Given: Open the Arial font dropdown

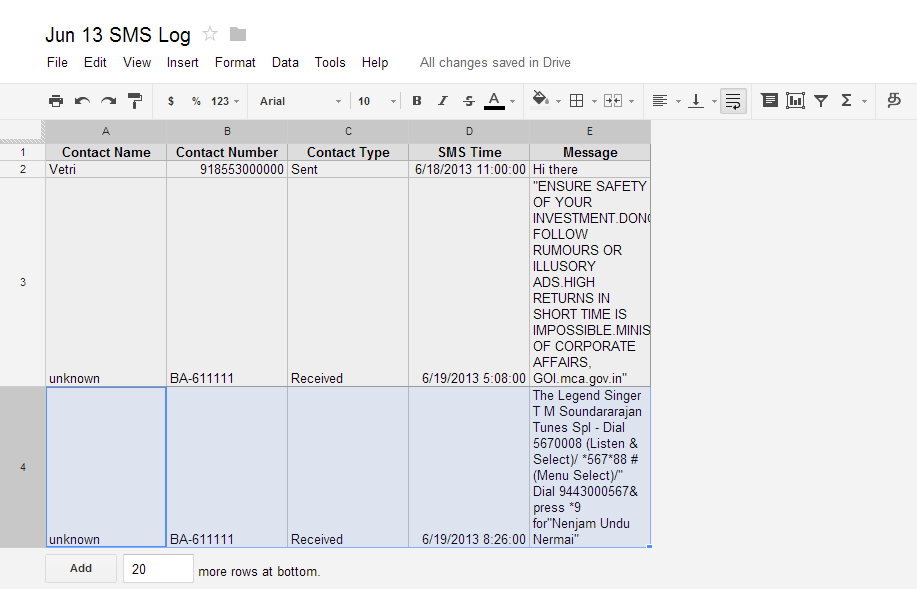Looking at the screenshot, I should click(x=300, y=101).
